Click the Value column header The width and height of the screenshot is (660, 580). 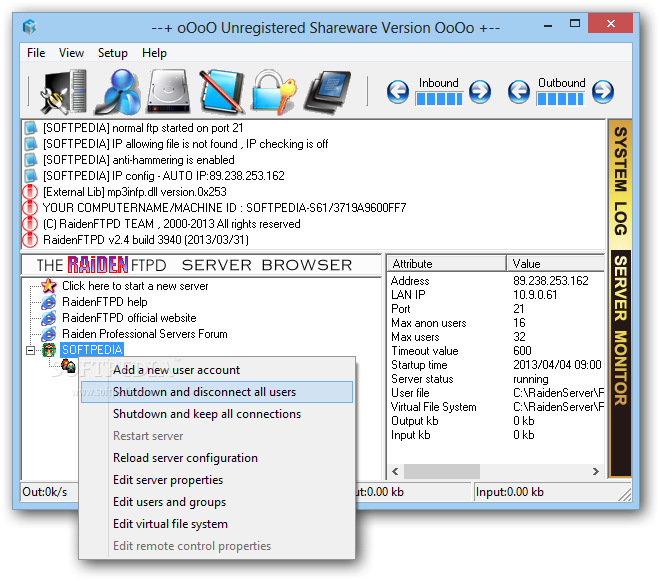[x=556, y=264]
